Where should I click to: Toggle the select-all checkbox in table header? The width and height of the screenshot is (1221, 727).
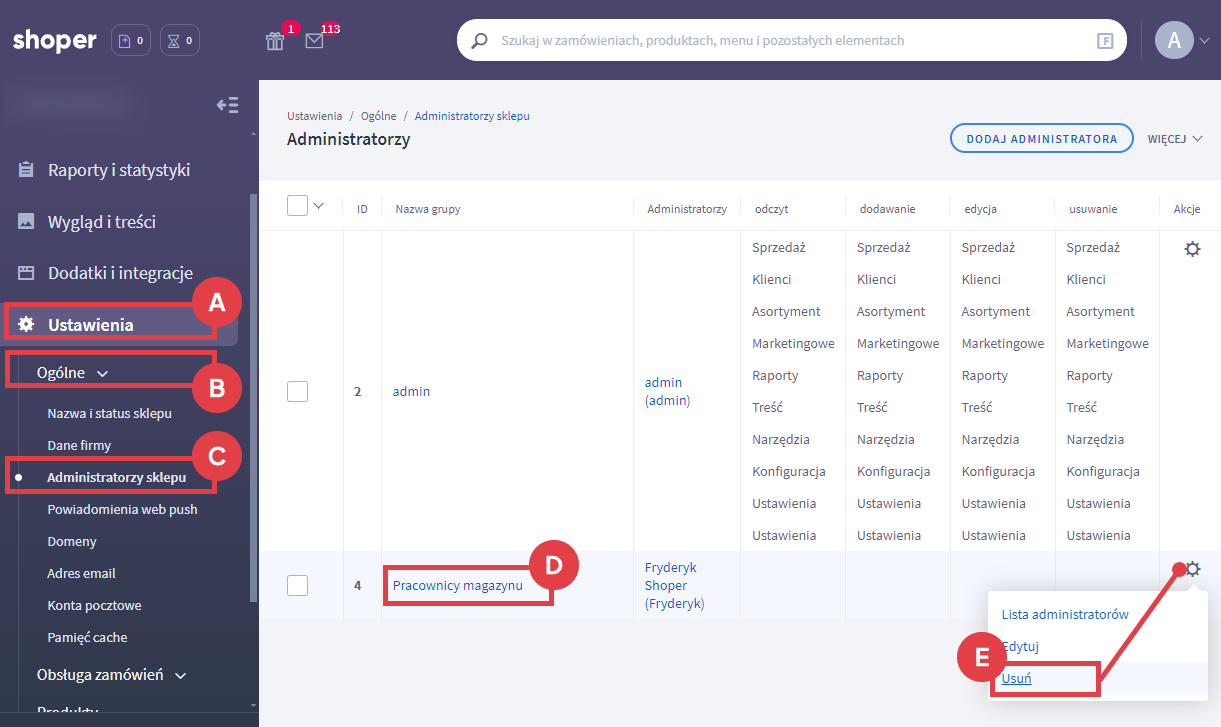[297, 205]
